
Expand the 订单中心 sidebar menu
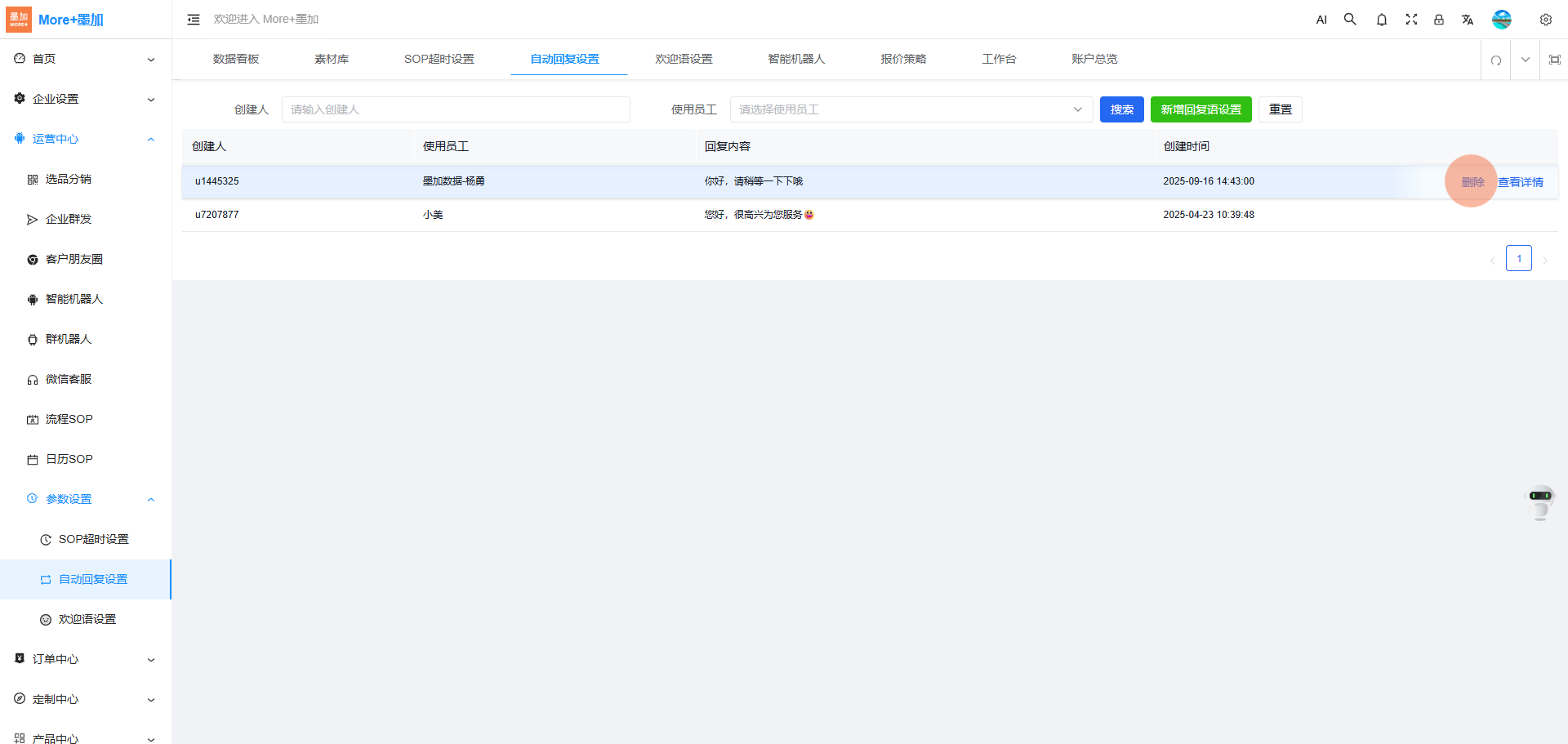click(86, 659)
